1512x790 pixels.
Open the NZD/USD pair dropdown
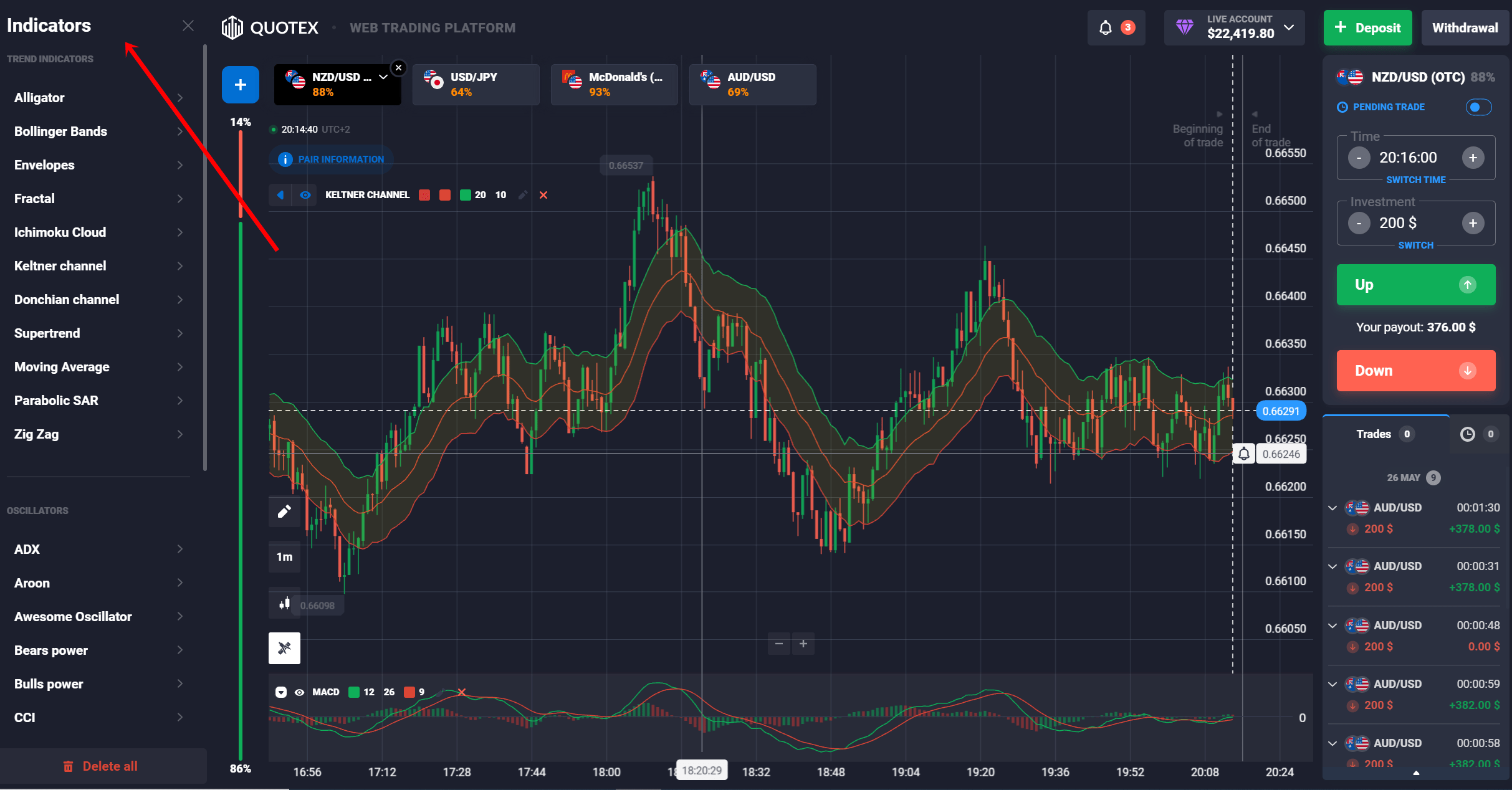coord(382,77)
